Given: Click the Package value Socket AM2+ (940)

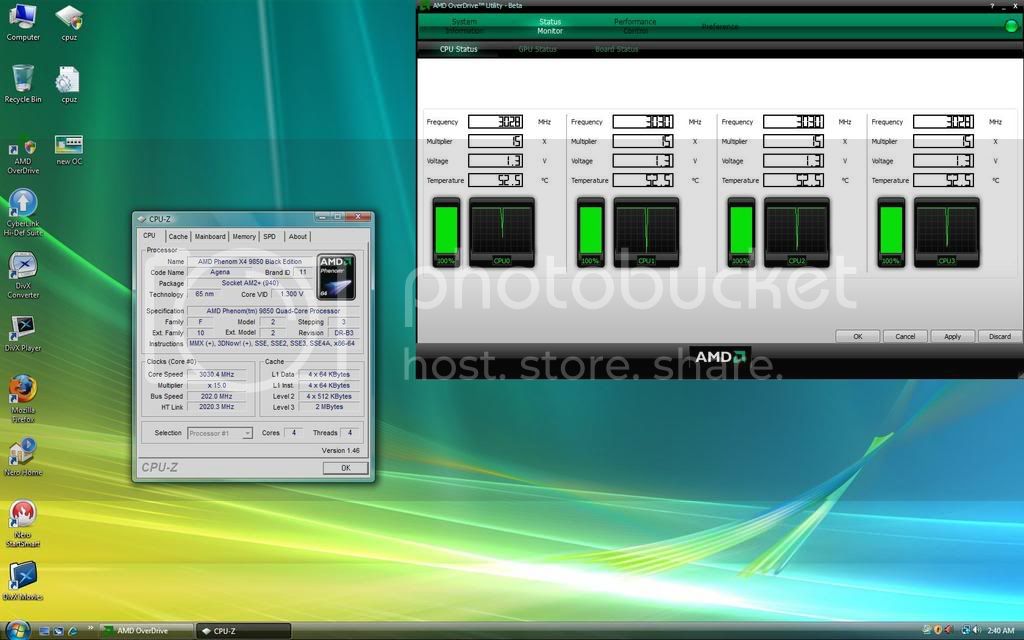Looking at the screenshot, I should pos(250,283).
